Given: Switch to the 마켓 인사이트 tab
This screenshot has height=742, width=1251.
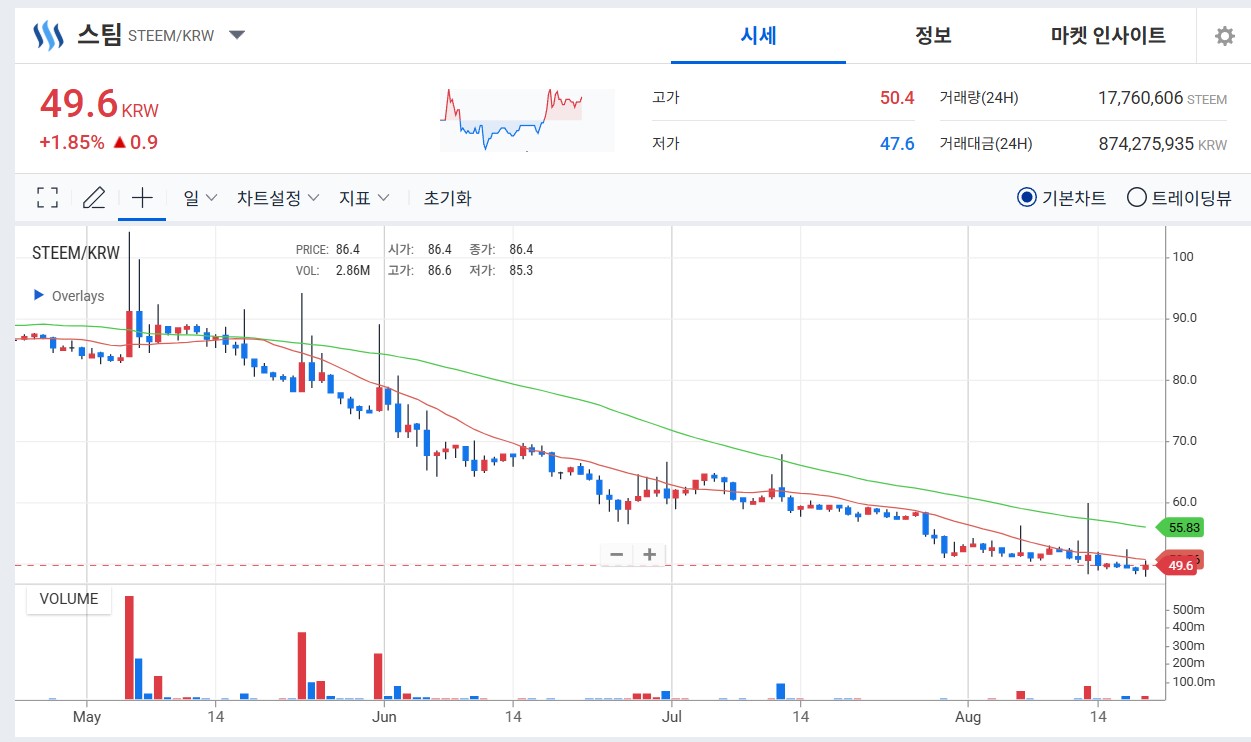Looking at the screenshot, I should pyautogui.click(x=1108, y=36).
